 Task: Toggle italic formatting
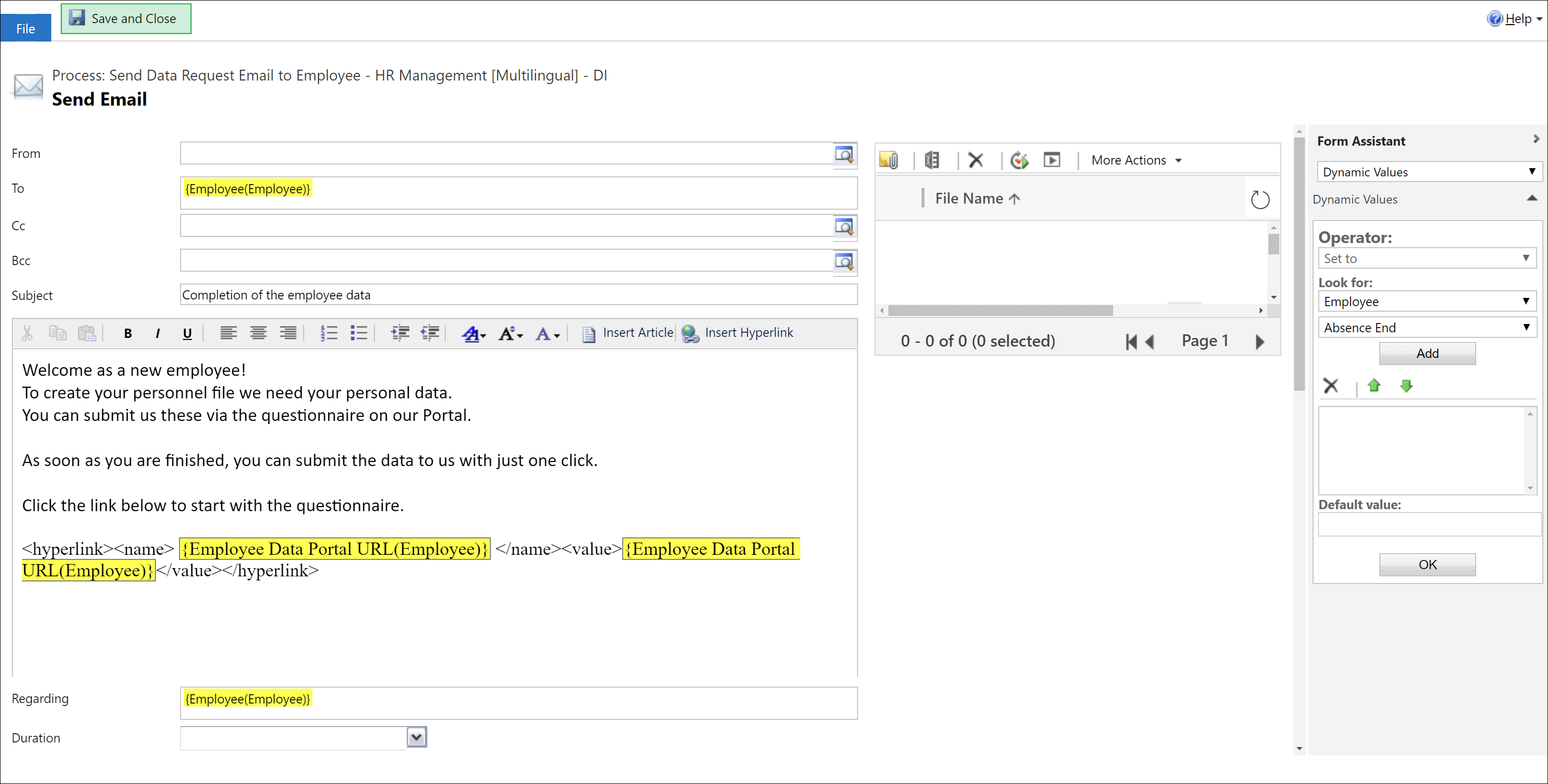click(x=157, y=333)
